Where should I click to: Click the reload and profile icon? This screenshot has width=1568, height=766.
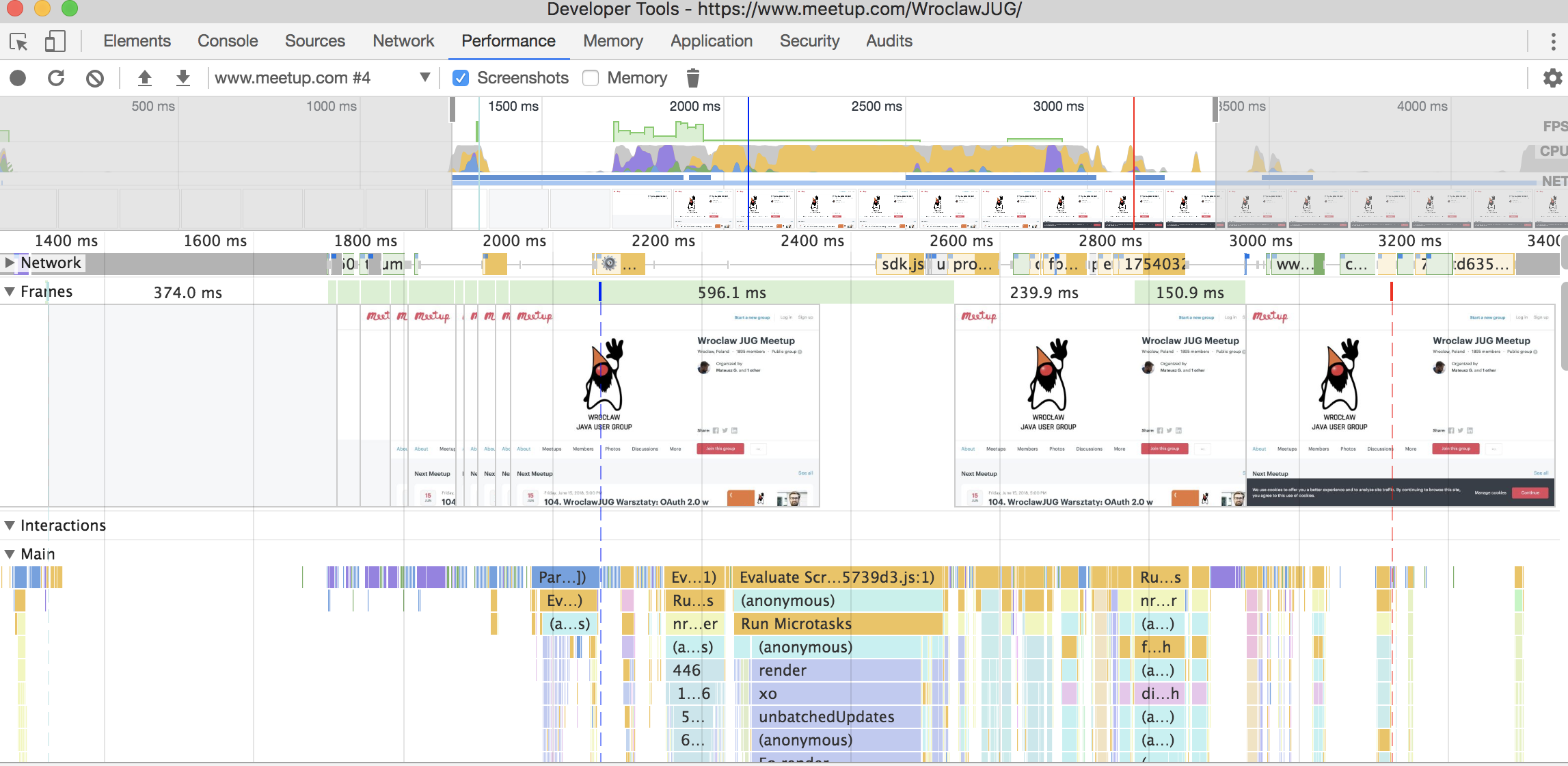[57, 78]
